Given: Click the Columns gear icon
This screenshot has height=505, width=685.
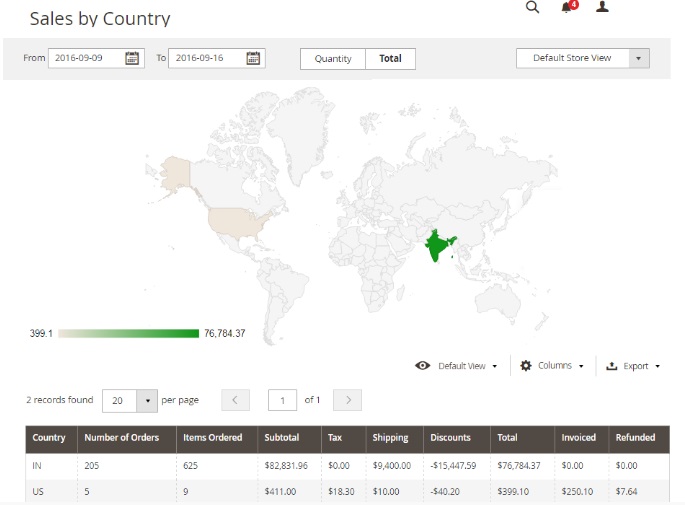Looking at the screenshot, I should click(x=526, y=366).
